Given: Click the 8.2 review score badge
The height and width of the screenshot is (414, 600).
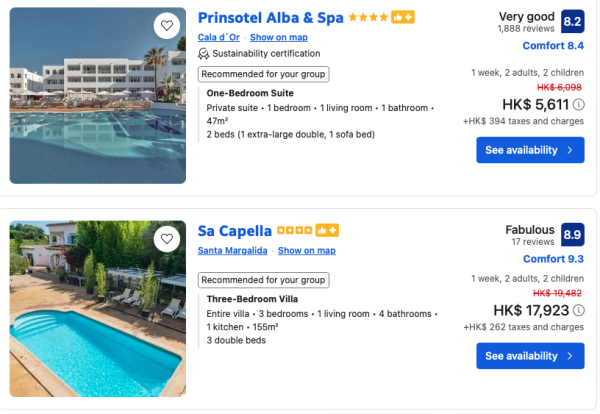Looking at the screenshot, I should coord(573,22).
